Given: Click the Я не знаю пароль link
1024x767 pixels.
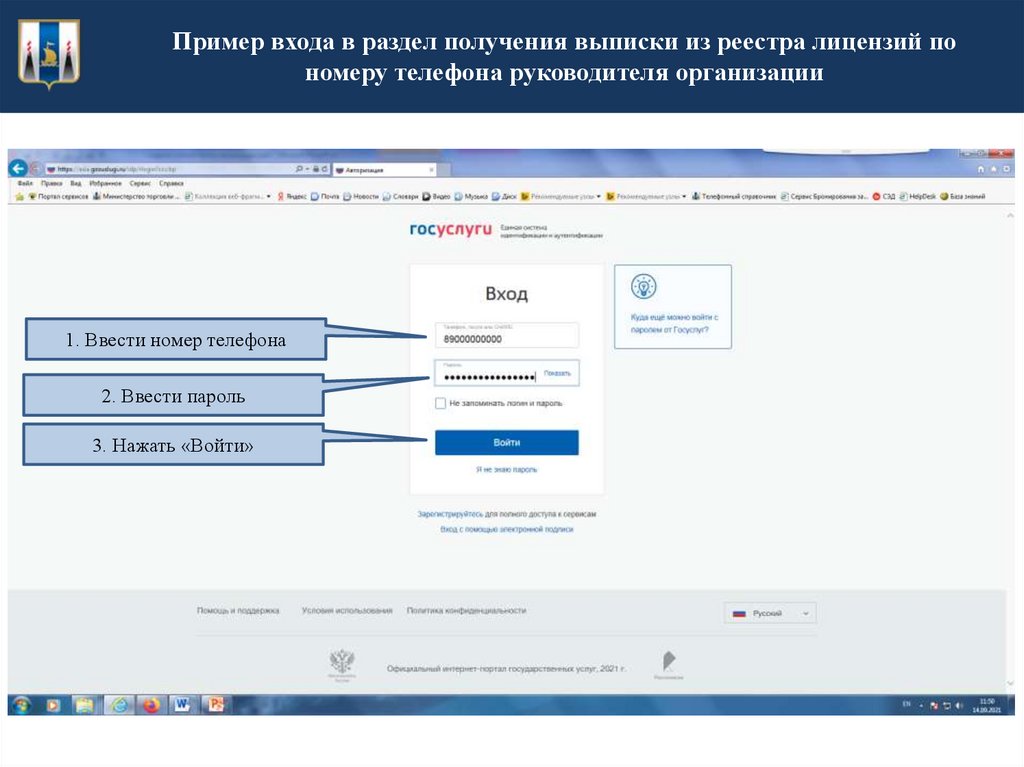Looking at the screenshot, I should tap(505, 467).
